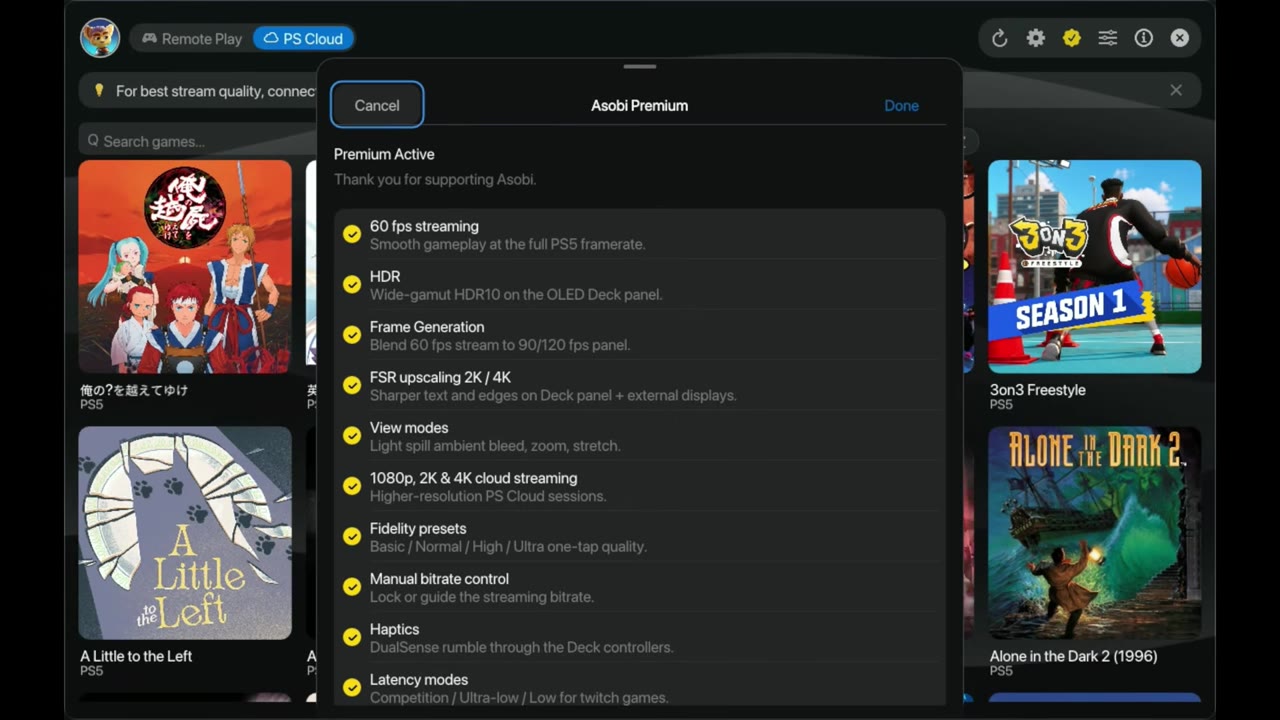Click 'Thank you for supporting Asobi.' text

(x=435, y=179)
